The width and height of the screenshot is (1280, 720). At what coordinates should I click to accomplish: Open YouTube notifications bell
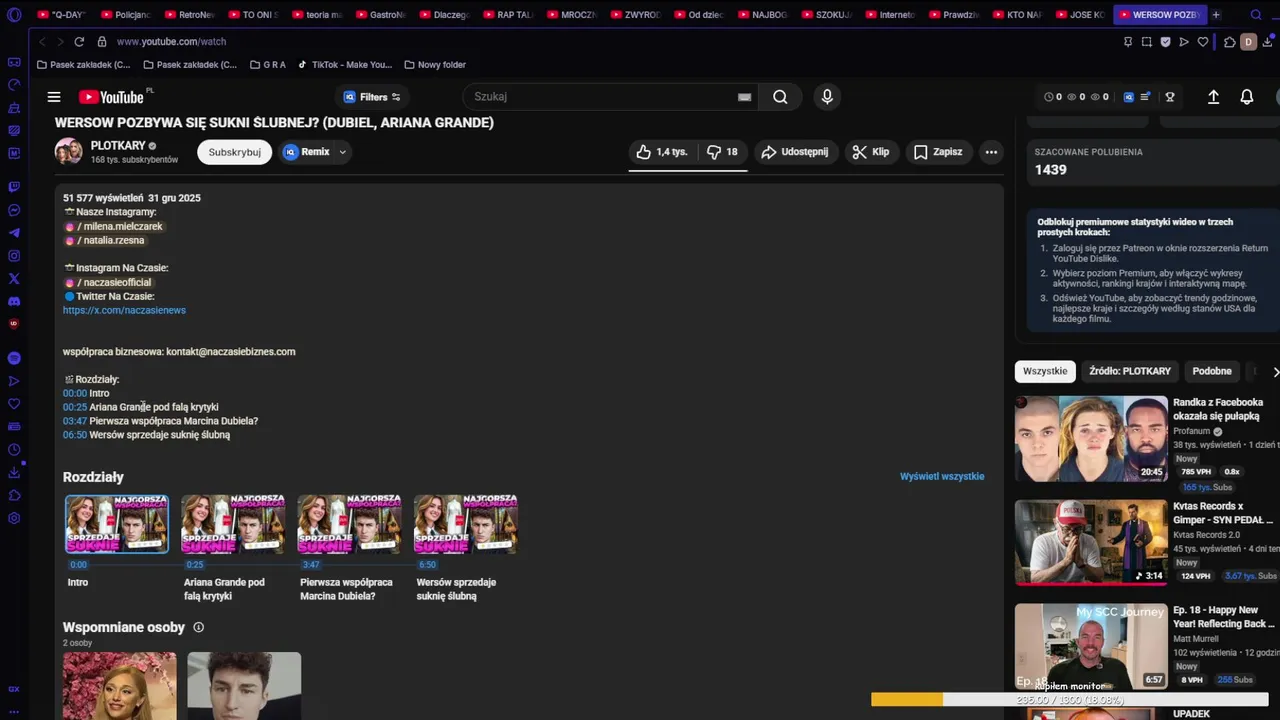tap(1247, 97)
